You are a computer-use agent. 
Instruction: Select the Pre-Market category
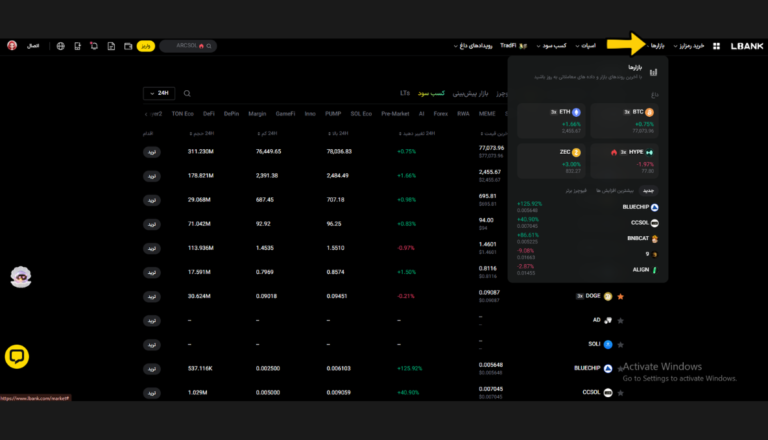pos(395,114)
